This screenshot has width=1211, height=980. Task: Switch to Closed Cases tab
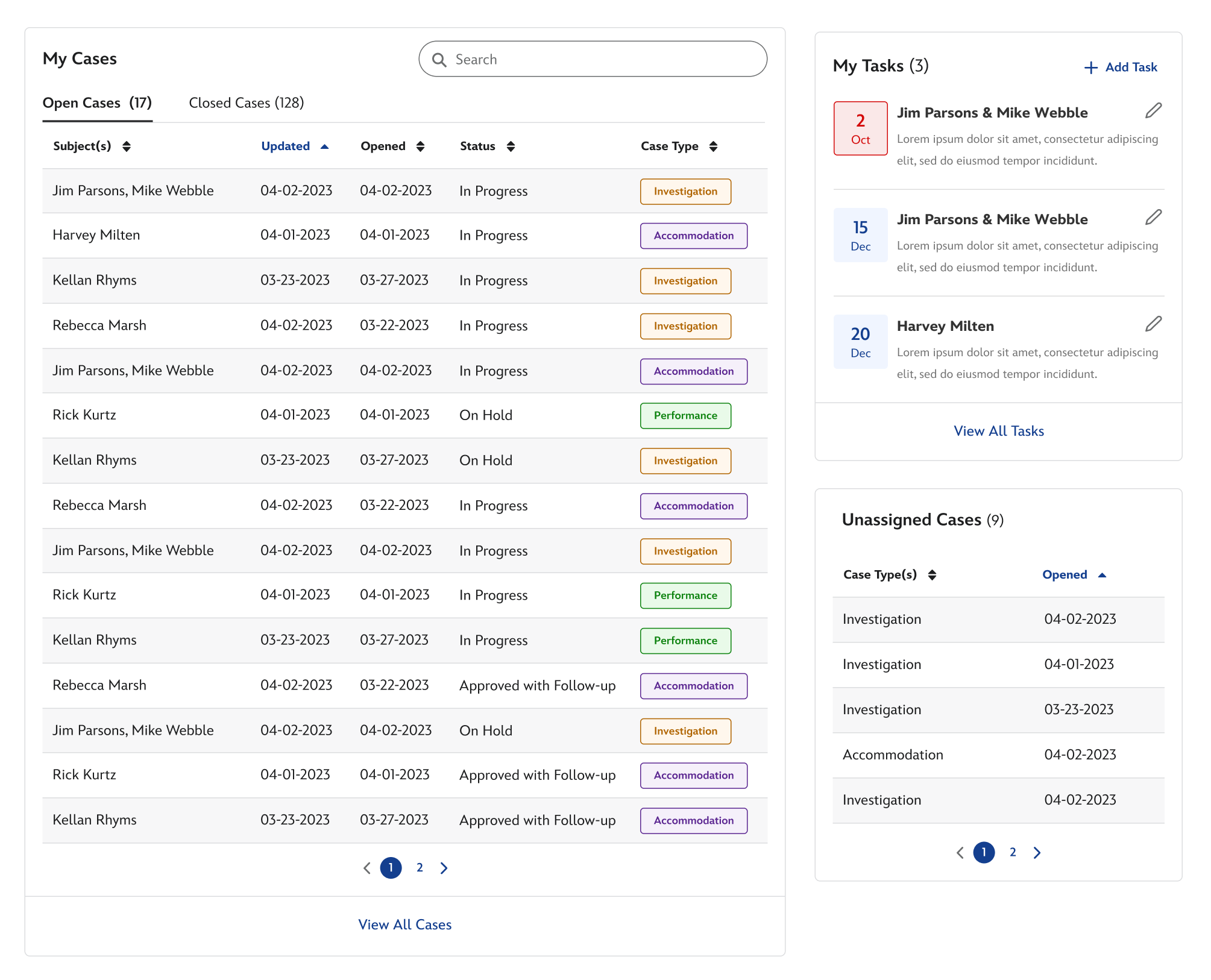coord(246,103)
